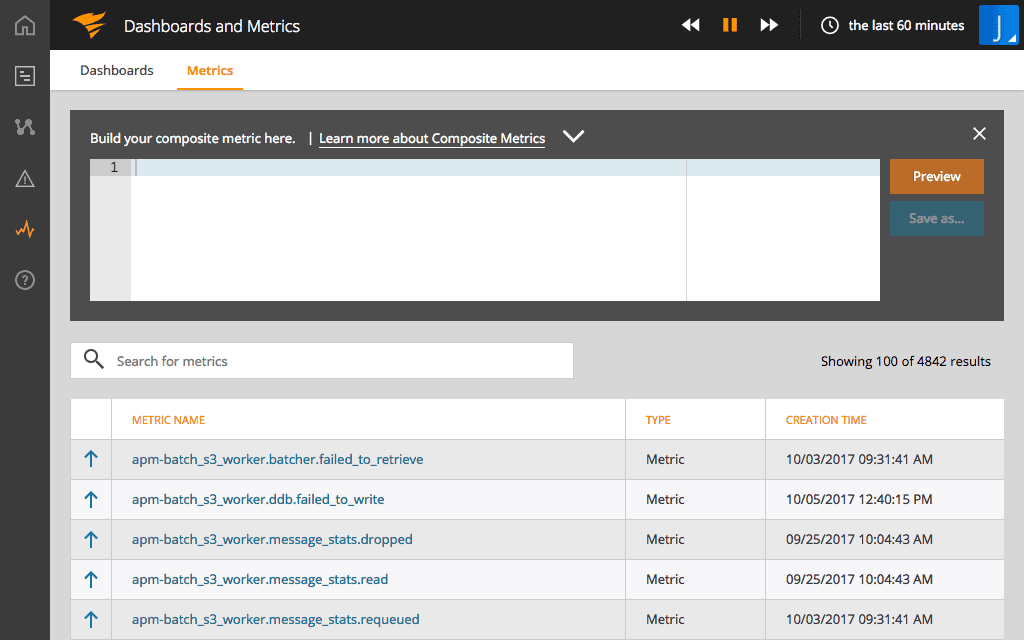Open the Home icon in sidebar
The height and width of the screenshot is (640, 1024).
pos(25,25)
